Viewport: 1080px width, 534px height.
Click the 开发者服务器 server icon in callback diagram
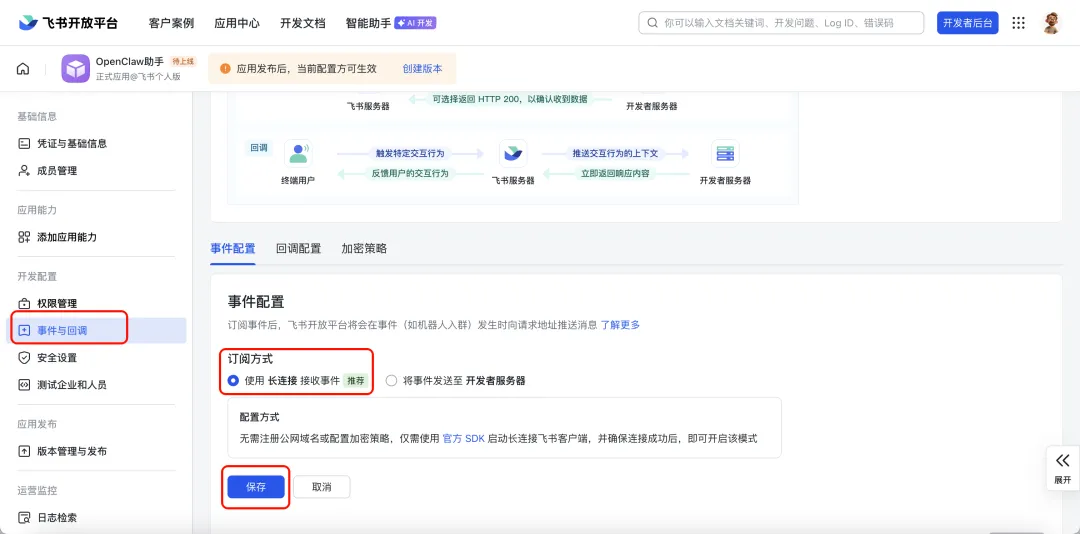coord(725,154)
